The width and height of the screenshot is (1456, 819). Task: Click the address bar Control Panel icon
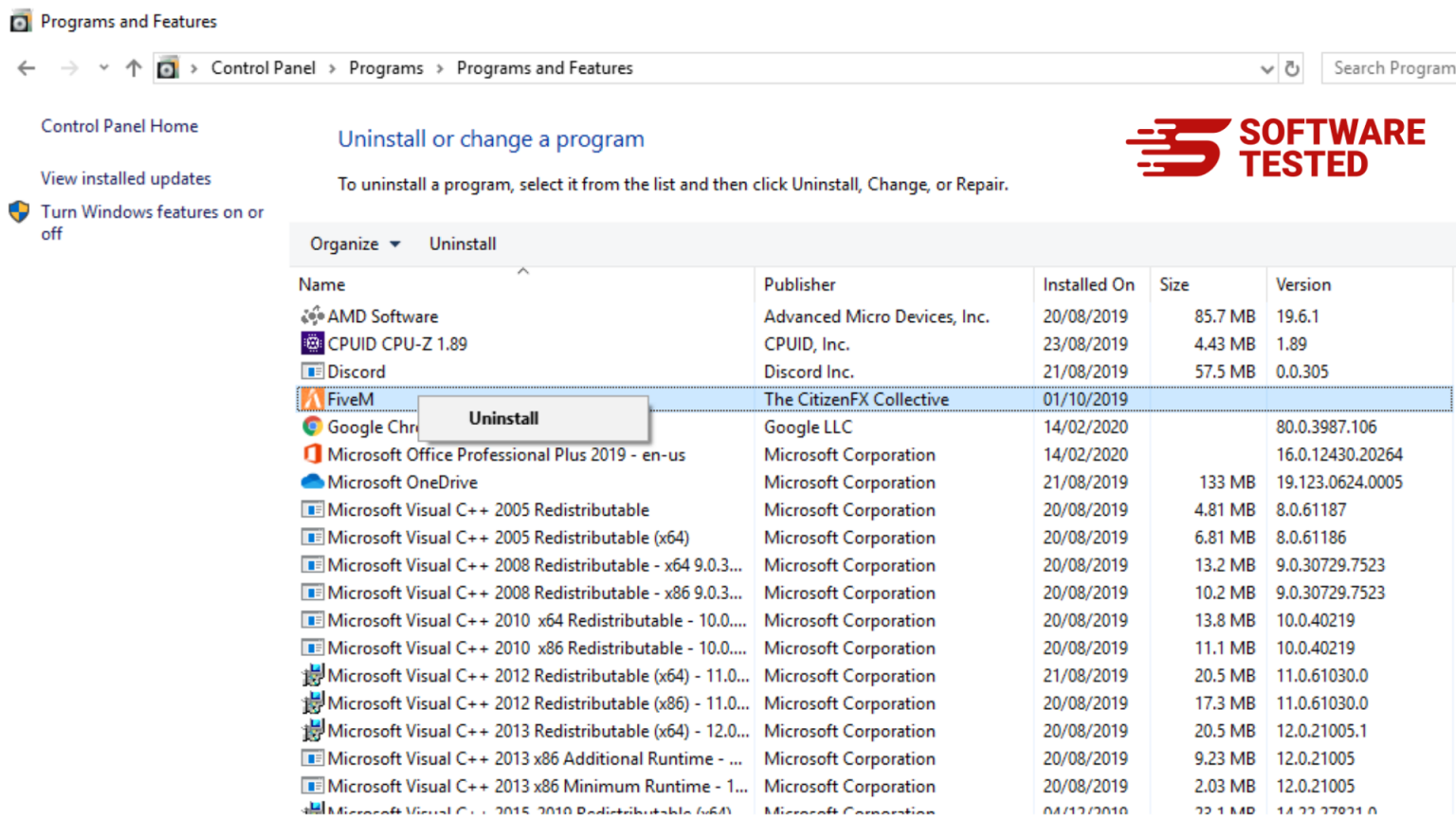(x=168, y=68)
